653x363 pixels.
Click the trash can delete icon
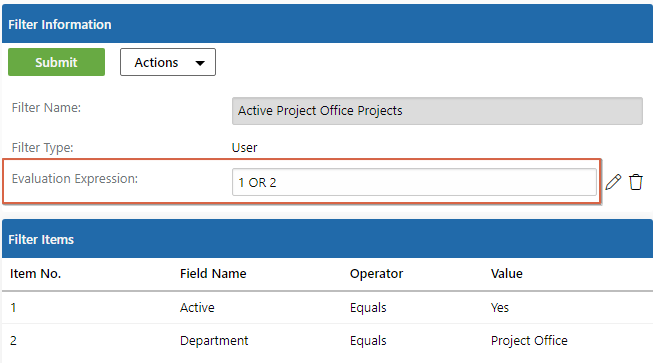[636, 182]
